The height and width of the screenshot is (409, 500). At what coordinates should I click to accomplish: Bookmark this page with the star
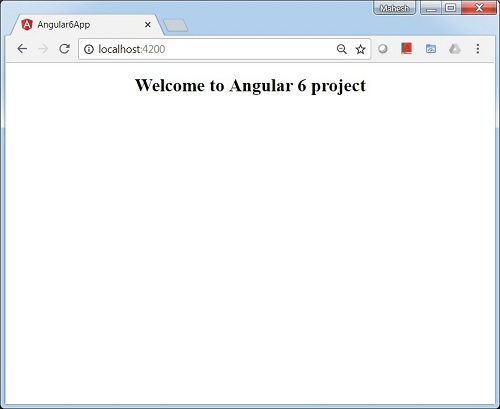coord(360,49)
